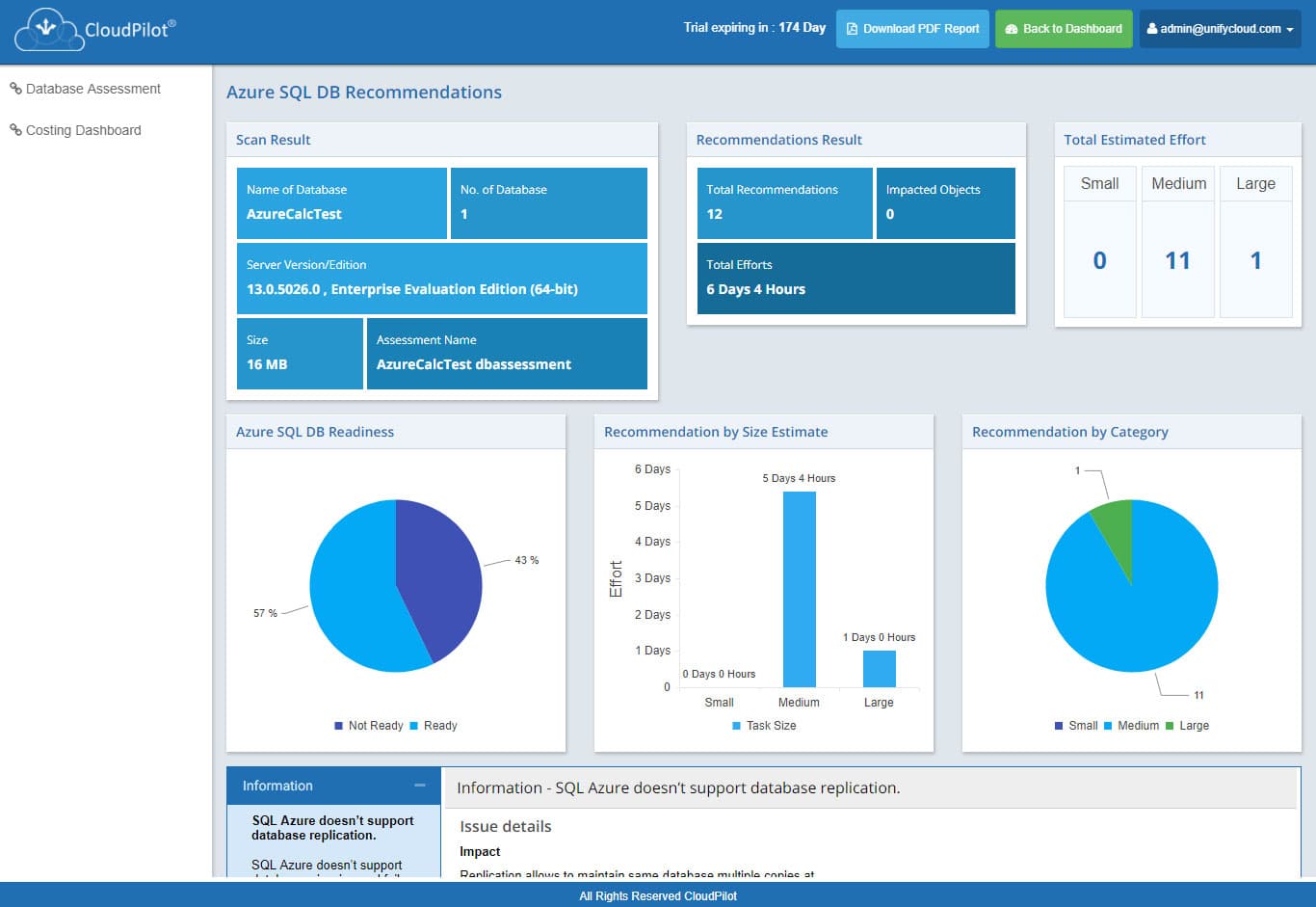Open Costing Dashboard in the sidebar
Viewport: 1316px width, 907px height.
pyautogui.click(x=84, y=130)
